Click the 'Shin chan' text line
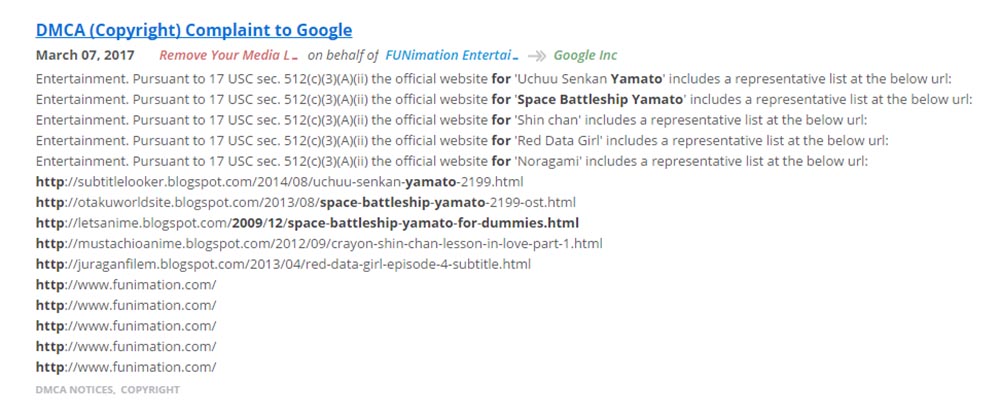The image size is (1000, 416). (459, 119)
